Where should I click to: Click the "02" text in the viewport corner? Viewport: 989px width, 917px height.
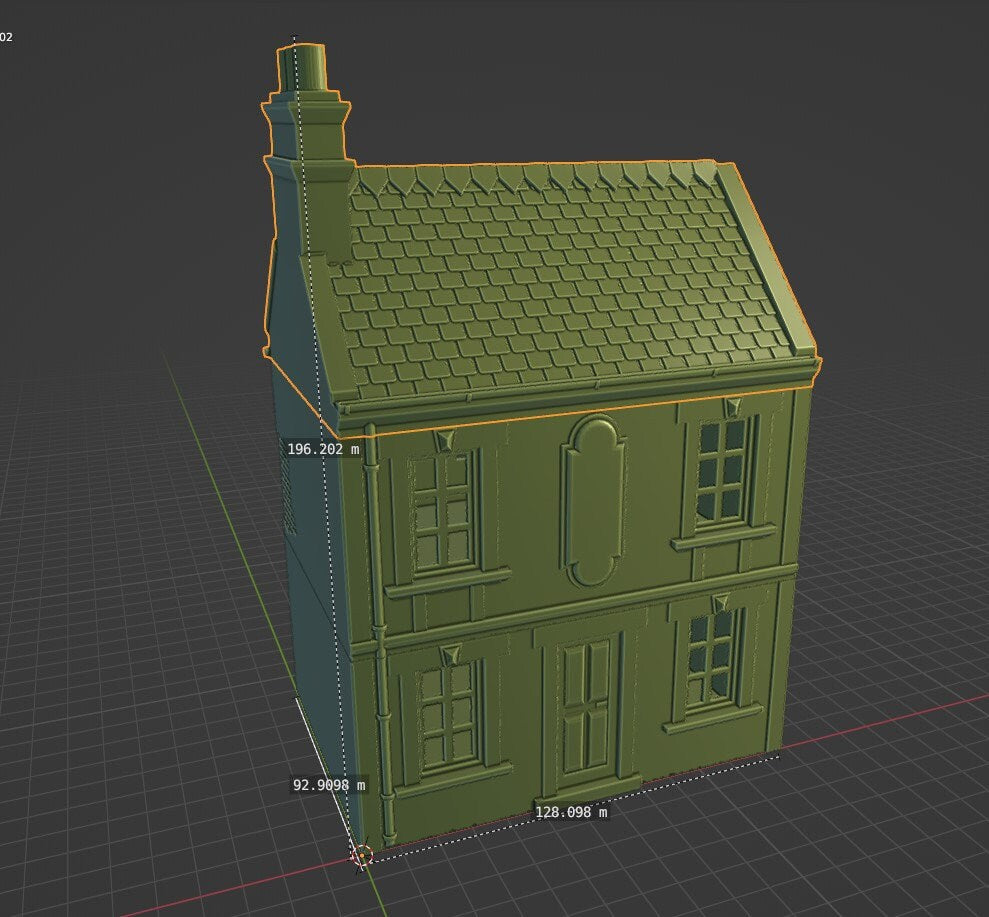6,37
